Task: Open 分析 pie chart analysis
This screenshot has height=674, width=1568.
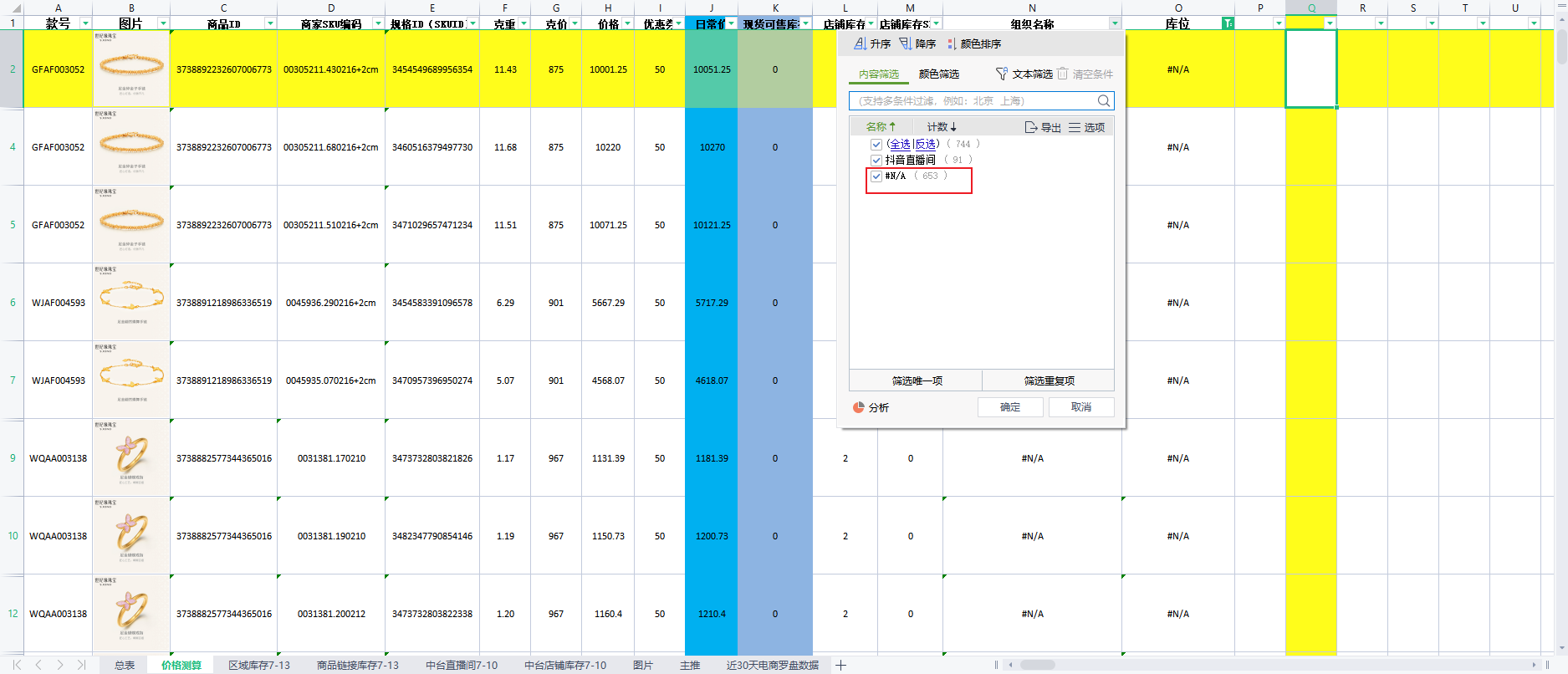Action: pyautogui.click(x=858, y=407)
